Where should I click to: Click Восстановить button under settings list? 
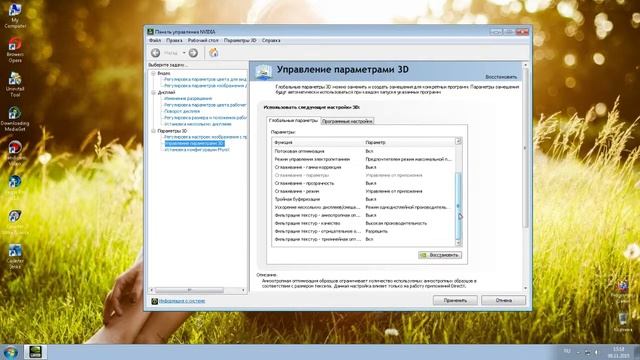[x=440, y=255]
